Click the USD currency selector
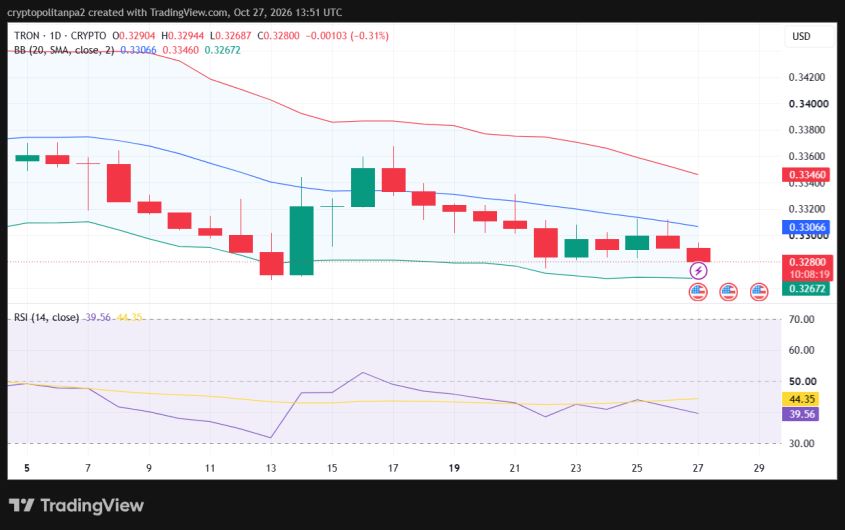 point(801,36)
